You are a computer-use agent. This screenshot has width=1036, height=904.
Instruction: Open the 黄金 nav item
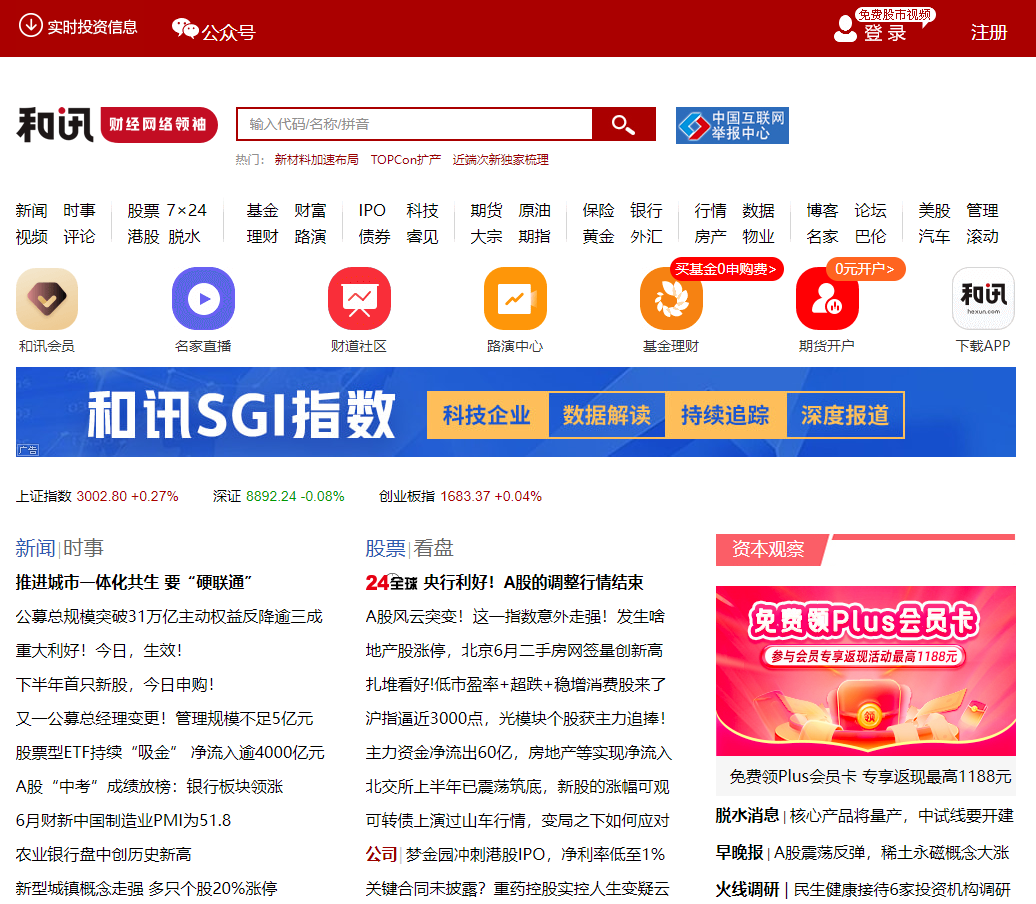[x=598, y=237]
